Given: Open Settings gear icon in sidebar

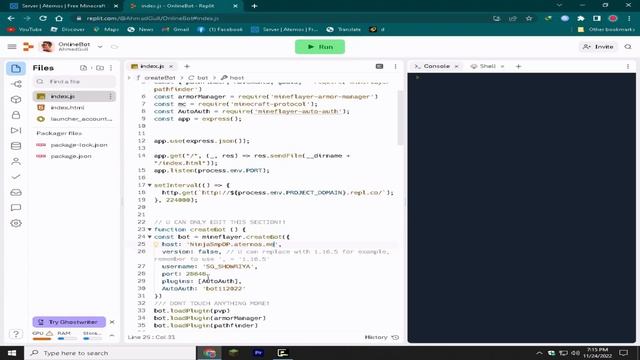Looking at the screenshot, I should pos(16,223).
